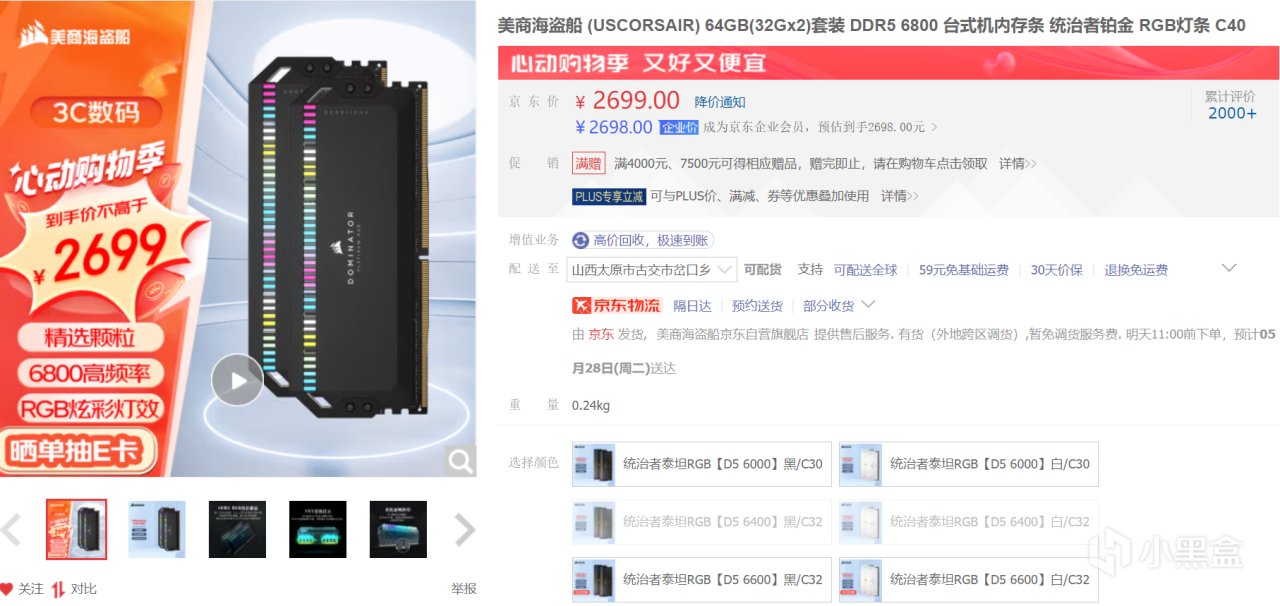Click the 高价回收 recycle icon
The width and height of the screenshot is (1280, 606).
(x=580, y=240)
